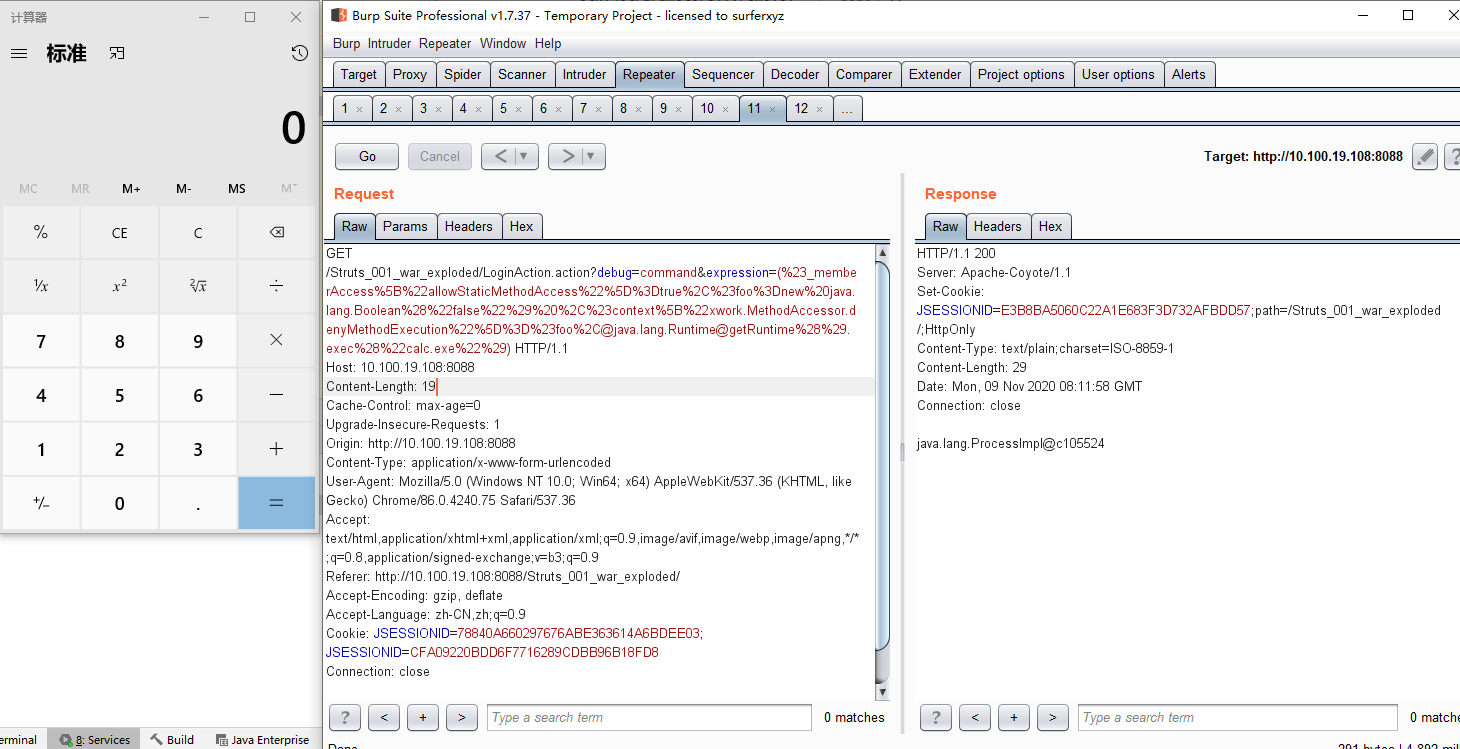Screen dimensions: 1460x749
Task: Open the Project options tab
Action: tap(1021, 74)
